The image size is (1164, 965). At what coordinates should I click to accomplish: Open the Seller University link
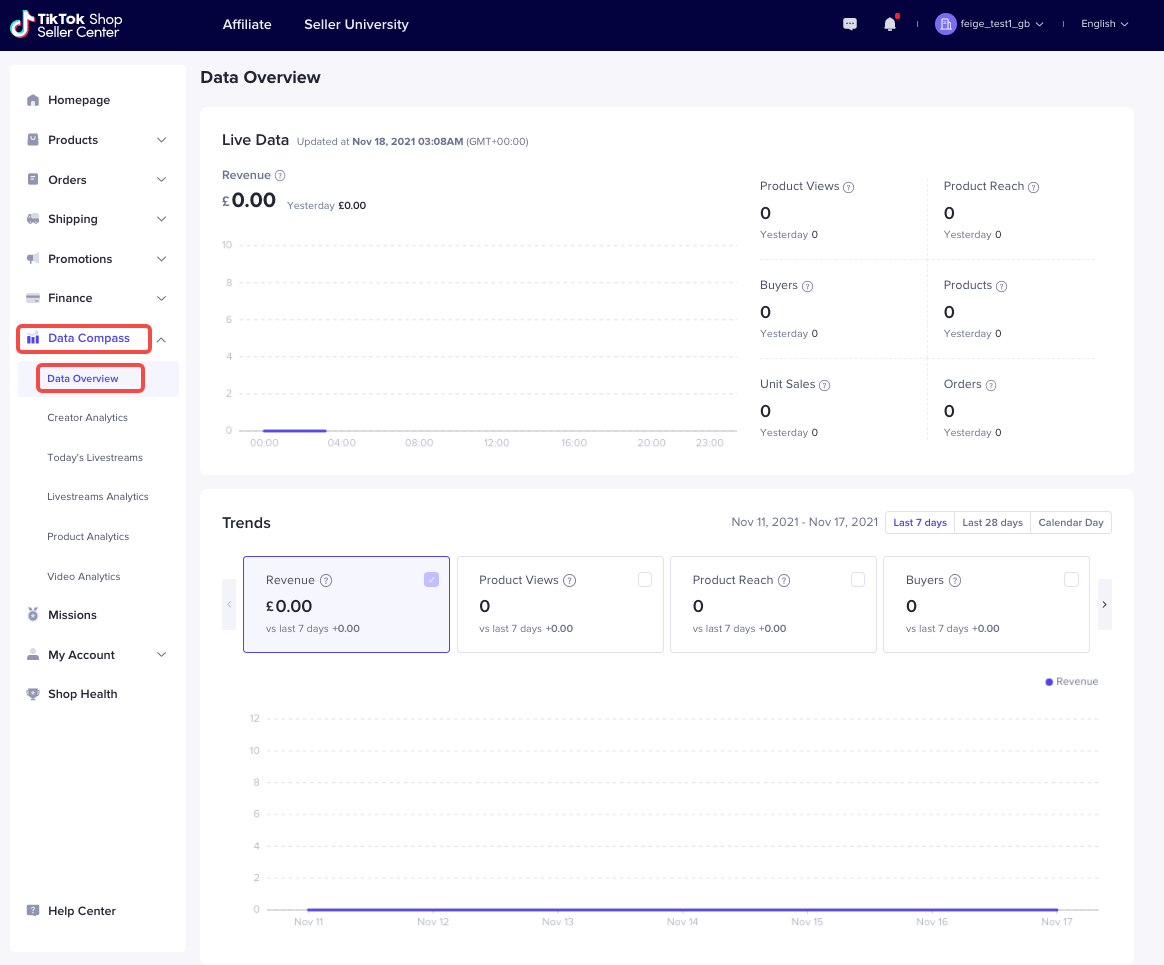356,24
